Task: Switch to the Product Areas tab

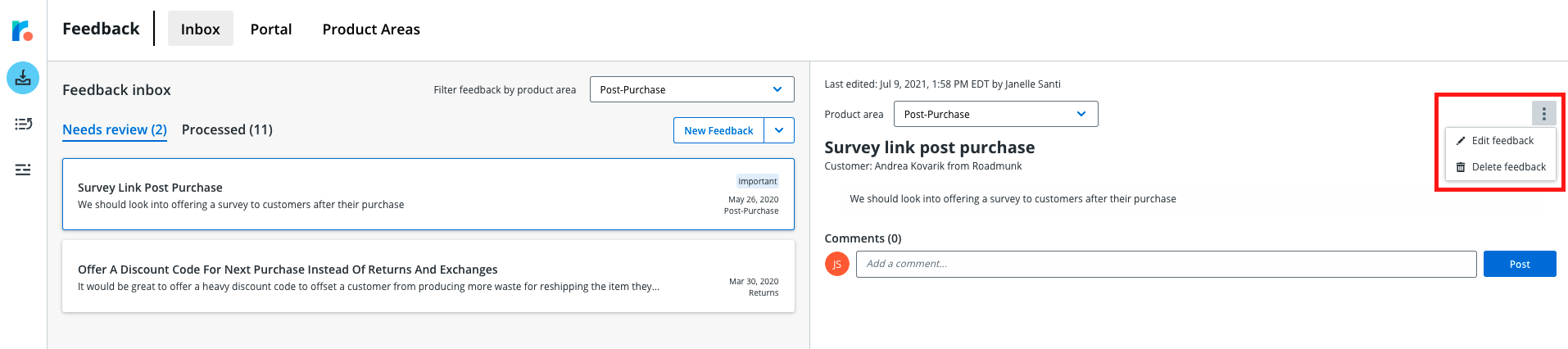Action: click(371, 29)
